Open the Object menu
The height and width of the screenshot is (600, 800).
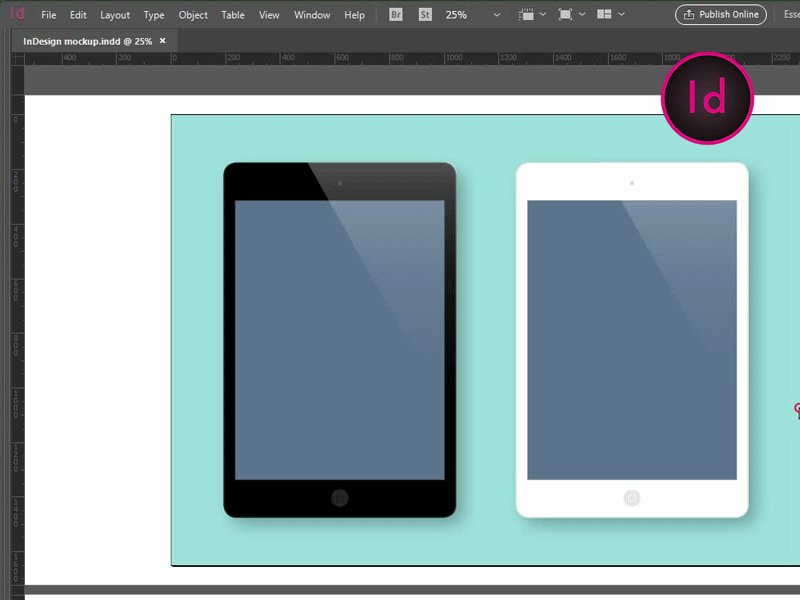pos(193,15)
